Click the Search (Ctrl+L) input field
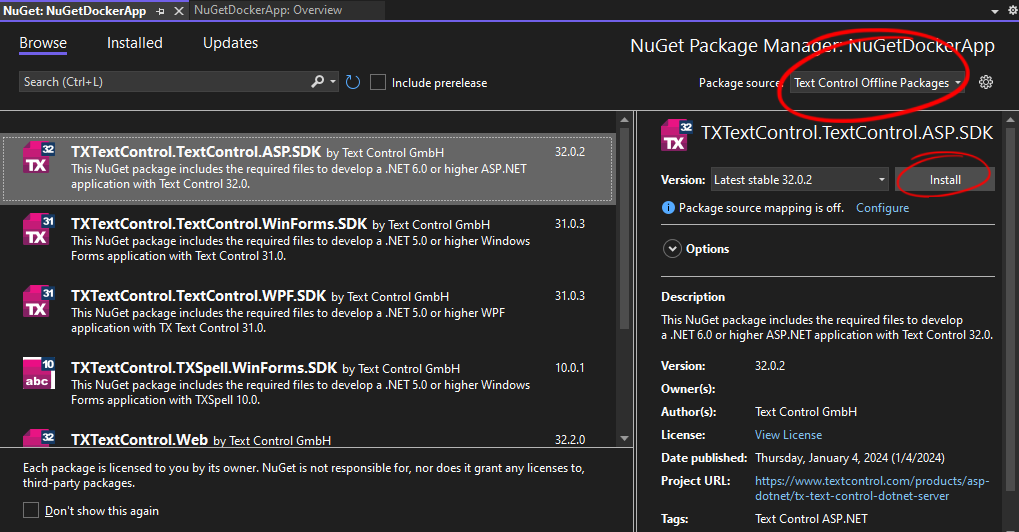Viewport: 1019px width, 532px height. (166, 82)
